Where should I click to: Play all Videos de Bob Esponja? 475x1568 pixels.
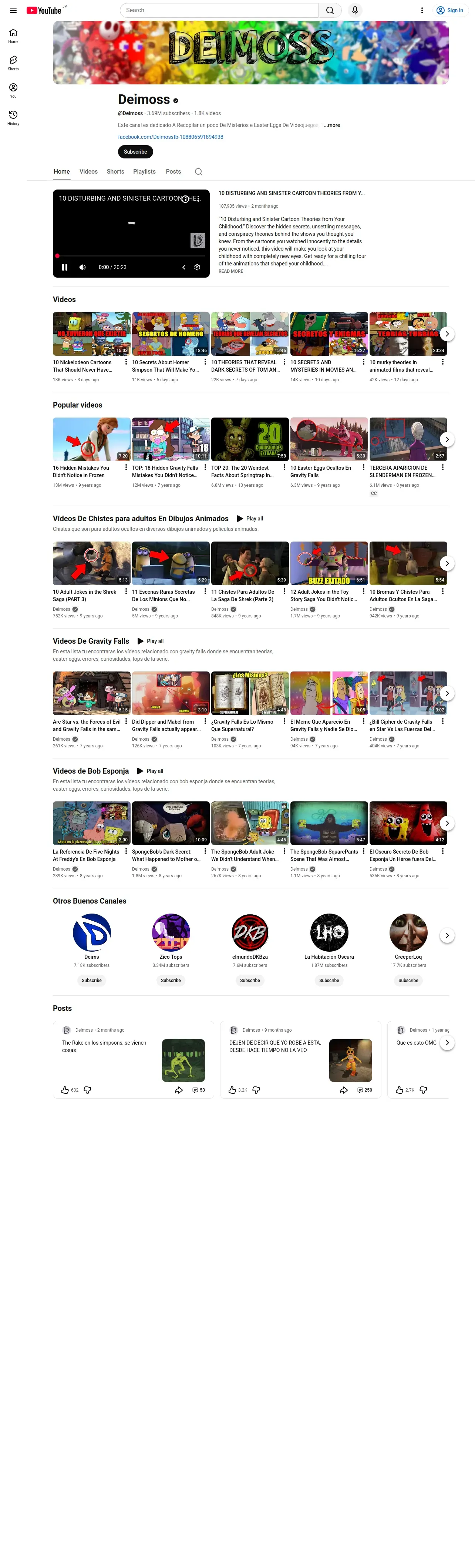[150, 771]
